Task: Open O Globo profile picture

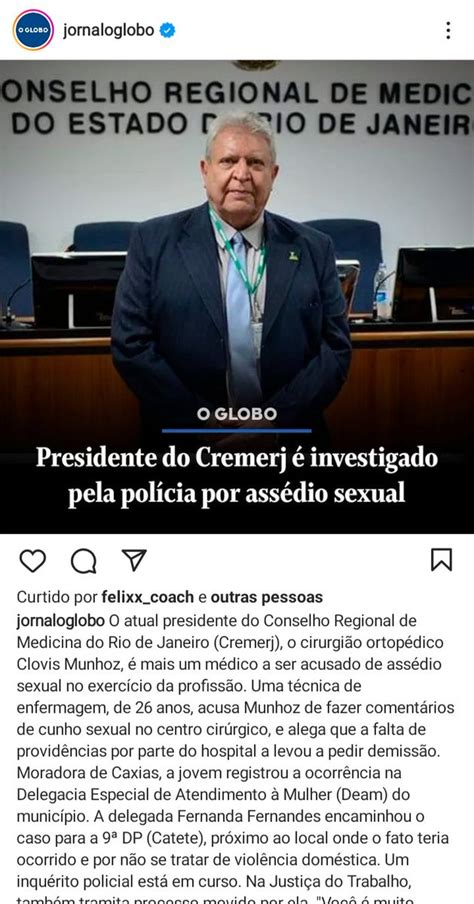Action: coord(33,30)
